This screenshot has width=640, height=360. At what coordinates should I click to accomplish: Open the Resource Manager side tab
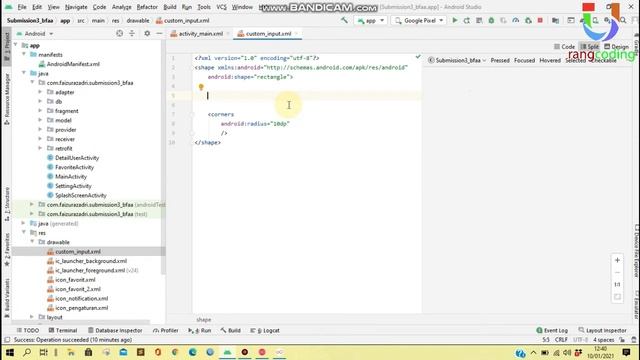(x=7, y=99)
